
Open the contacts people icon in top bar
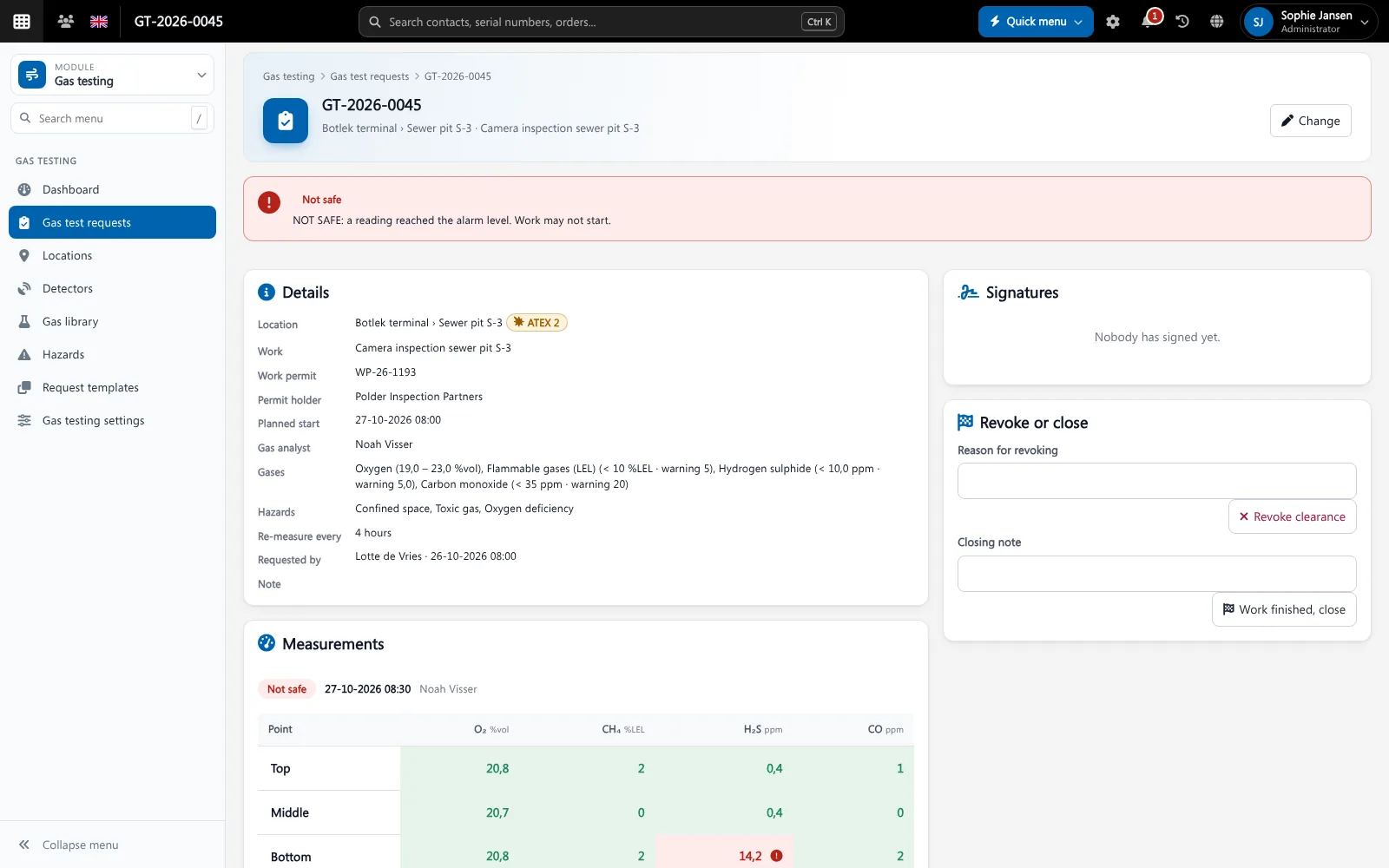coord(65,22)
